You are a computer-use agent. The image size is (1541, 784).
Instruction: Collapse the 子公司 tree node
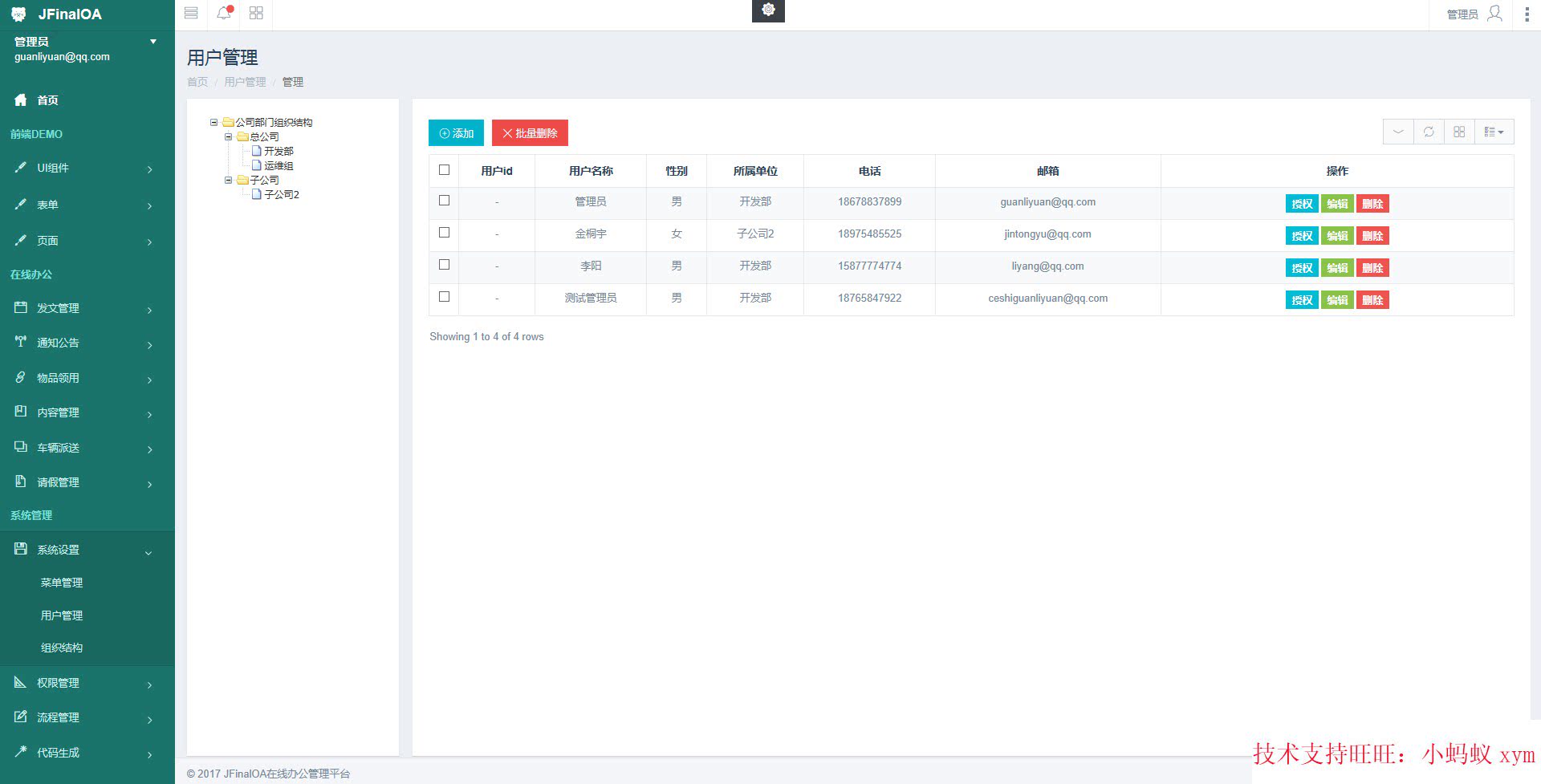click(x=228, y=181)
